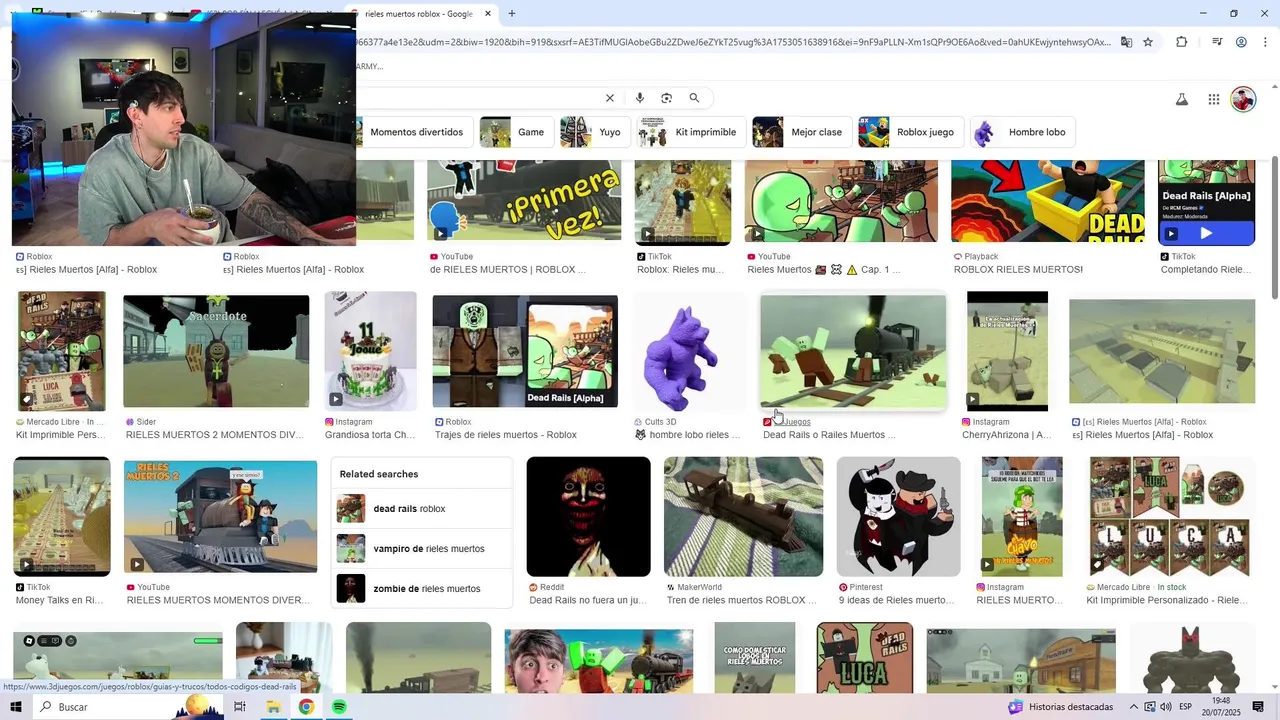Open the Chrome three-dot menu
The width and height of the screenshot is (1280, 720).
1265,42
